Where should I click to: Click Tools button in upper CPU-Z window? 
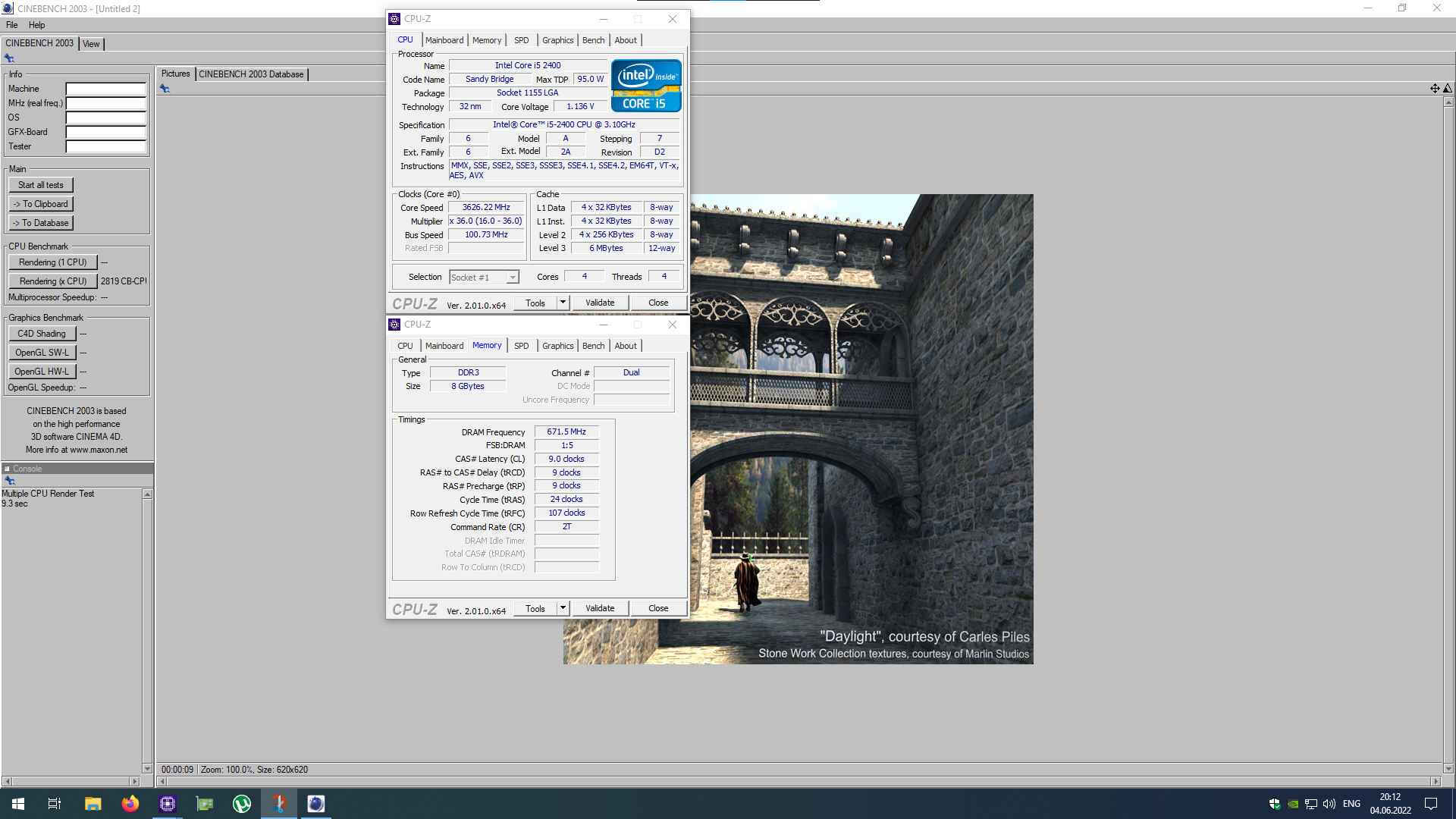[535, 303]
